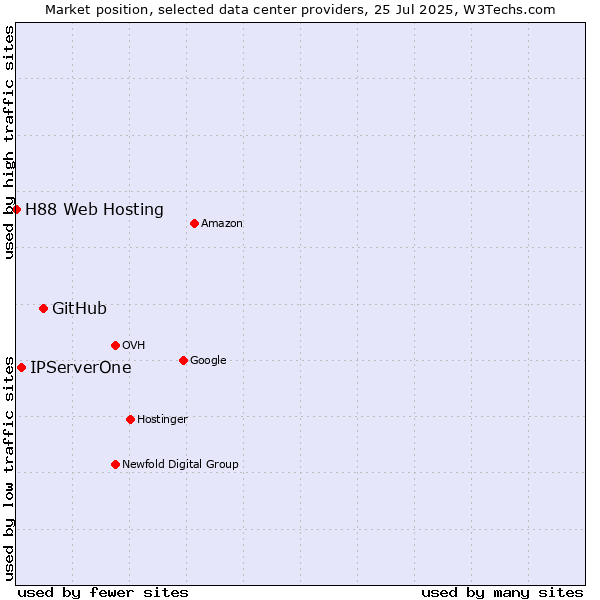Click the 'Hostinger' label

162,420
